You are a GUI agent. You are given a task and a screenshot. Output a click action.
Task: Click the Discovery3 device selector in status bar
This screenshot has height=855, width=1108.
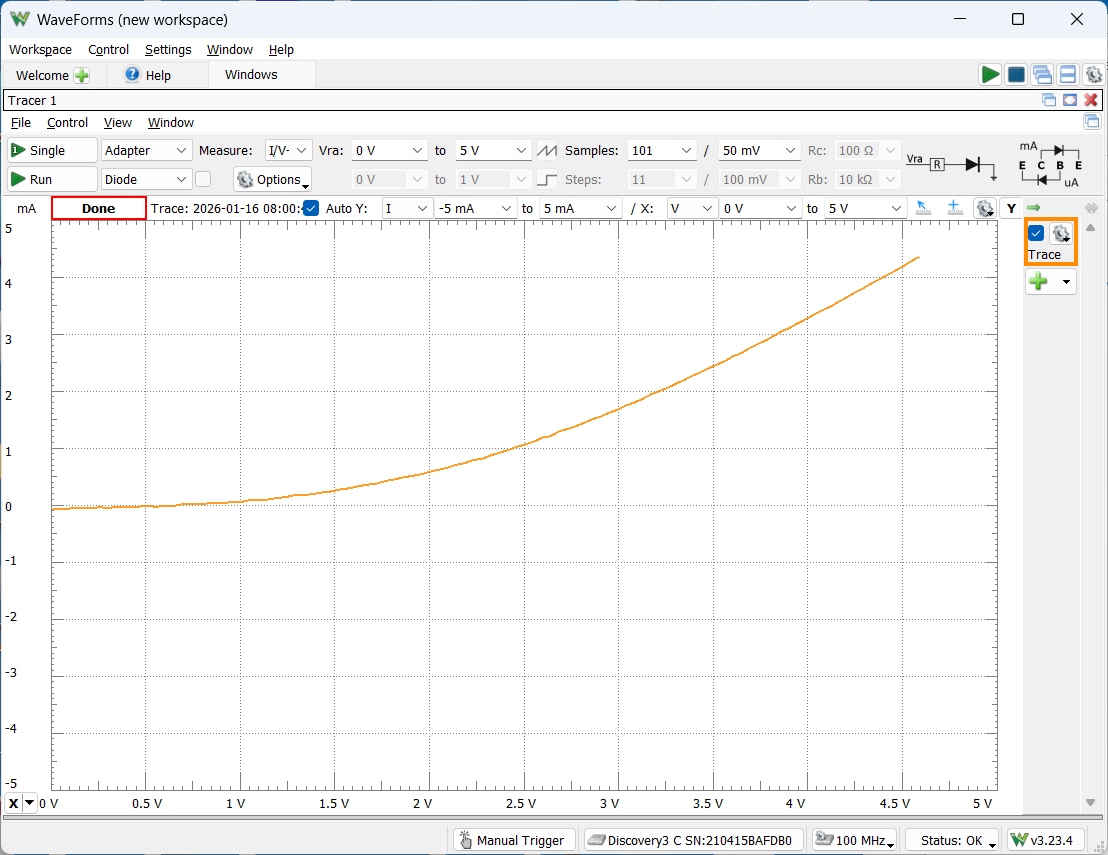pyautogui.click(x=693, y=840)
